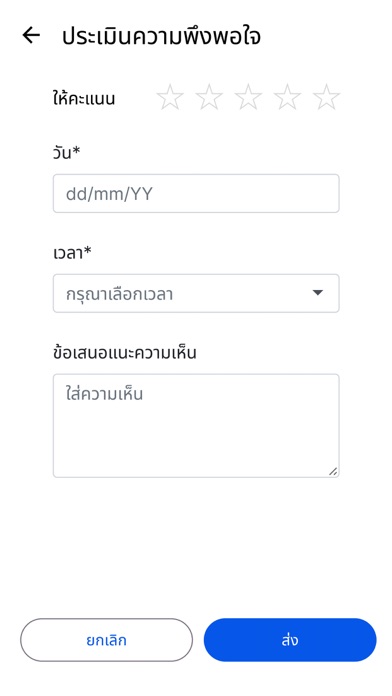Go back using the arrow icon
The height and width of the screenshot is (696, 392).
point(31,35)
